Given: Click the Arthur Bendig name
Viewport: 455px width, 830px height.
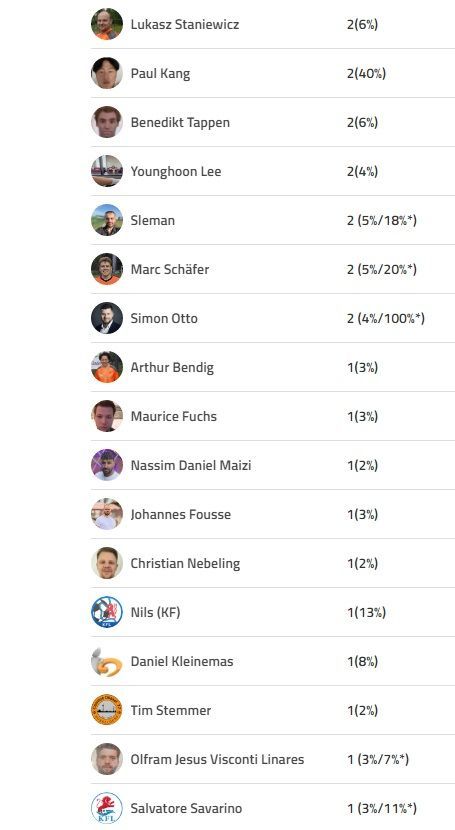Looking at the screenshot, I should pyautogui.click(x=172, y=367).
